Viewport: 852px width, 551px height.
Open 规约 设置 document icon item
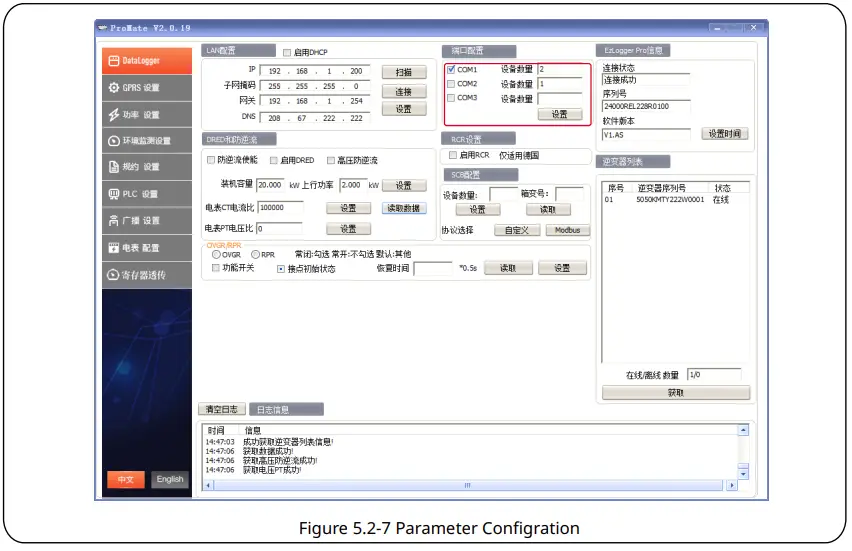(x=147, y=167)
